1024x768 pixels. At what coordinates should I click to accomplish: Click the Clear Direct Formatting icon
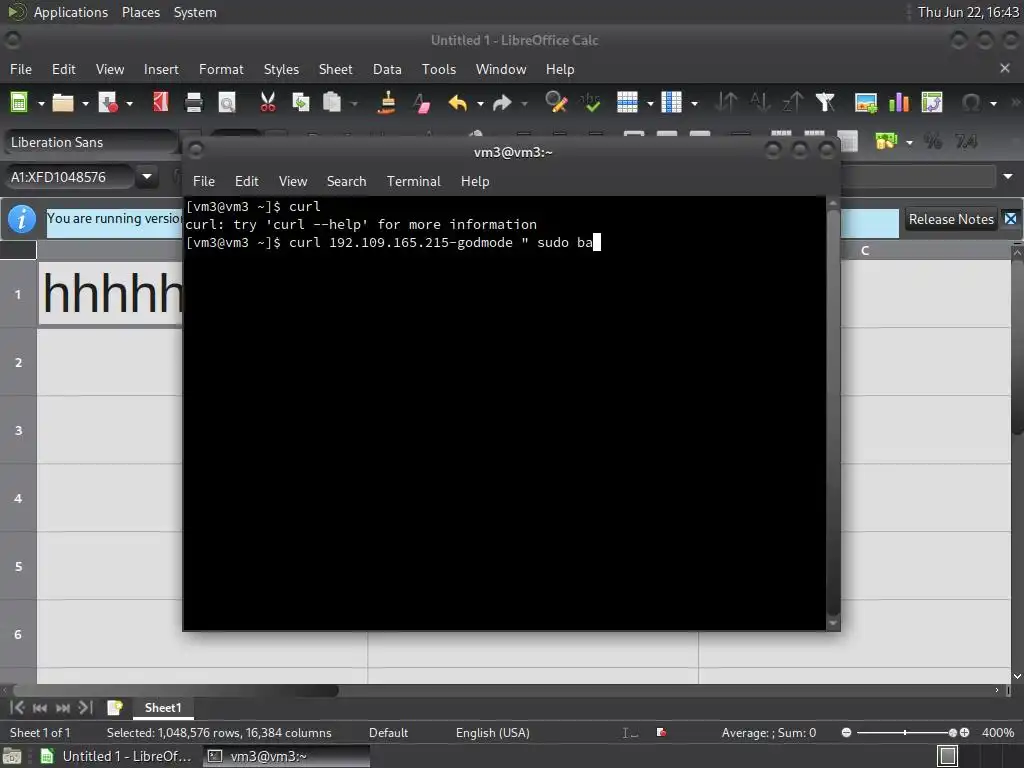coord(421,103)
